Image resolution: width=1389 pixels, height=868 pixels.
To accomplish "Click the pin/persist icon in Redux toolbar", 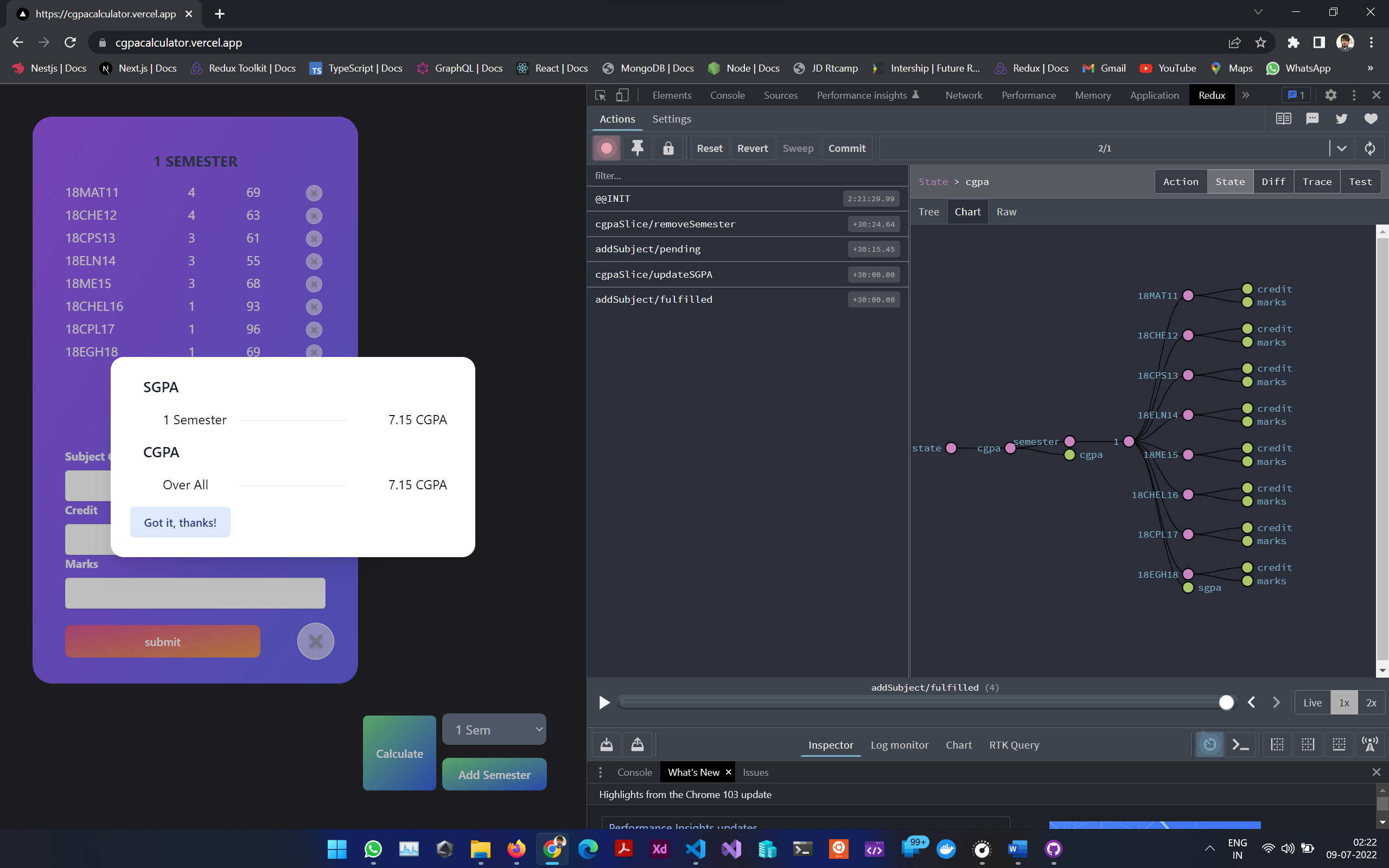I will 637,148.
